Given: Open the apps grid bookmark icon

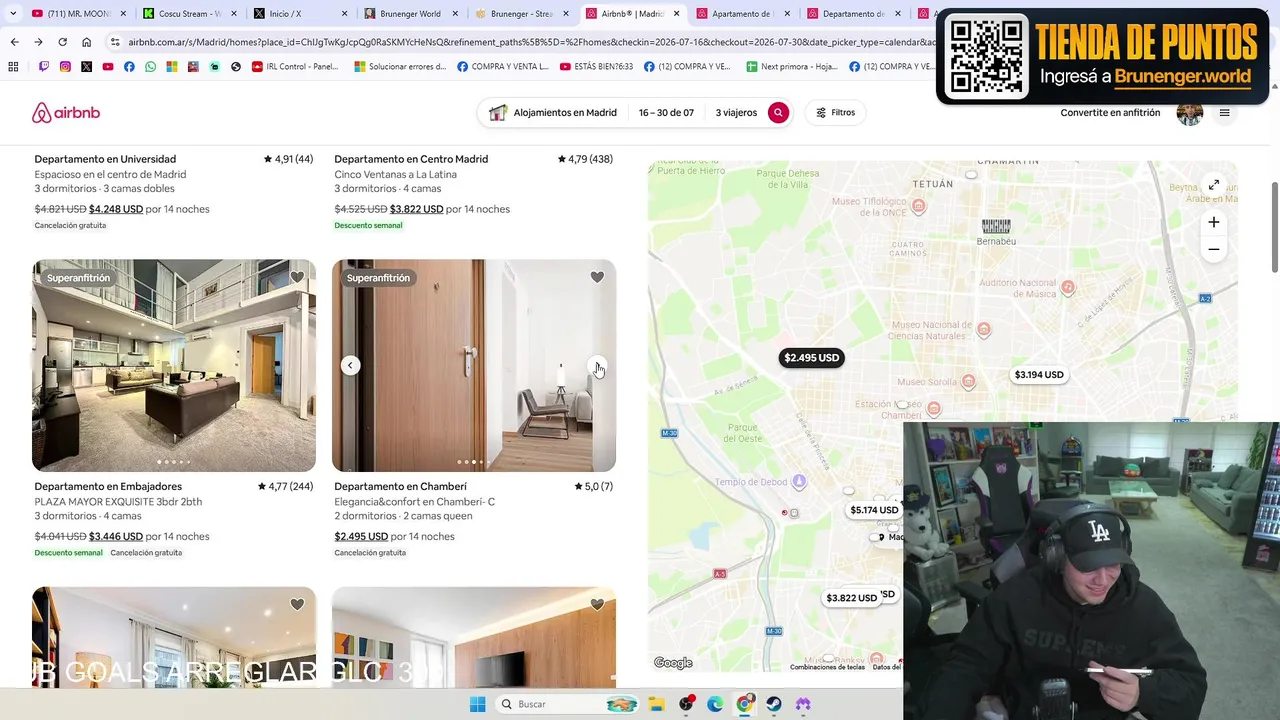Looking at the screenshot, I should pos(13,67).
